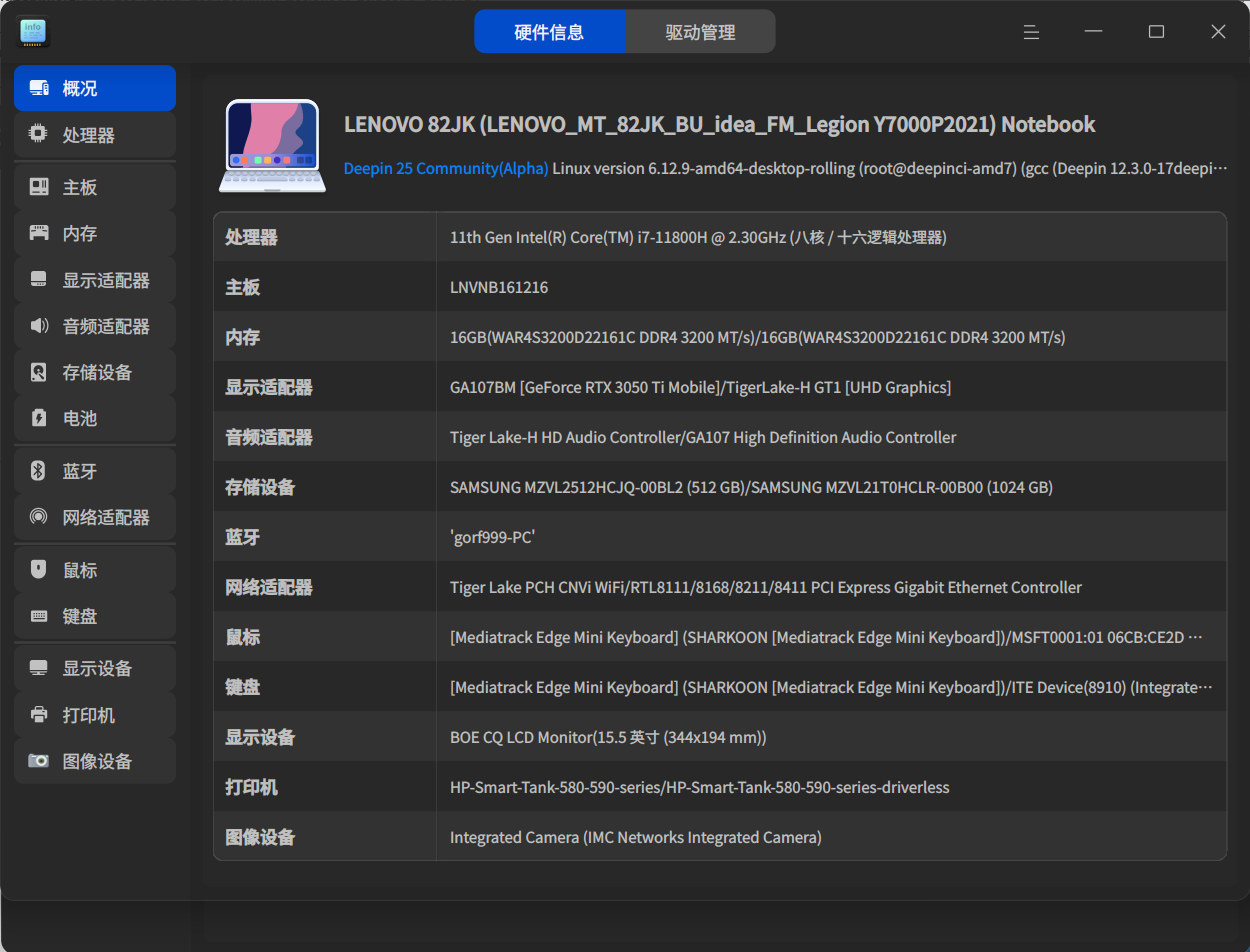Click the 存储设备 label in overview table

tap(260, 487)
